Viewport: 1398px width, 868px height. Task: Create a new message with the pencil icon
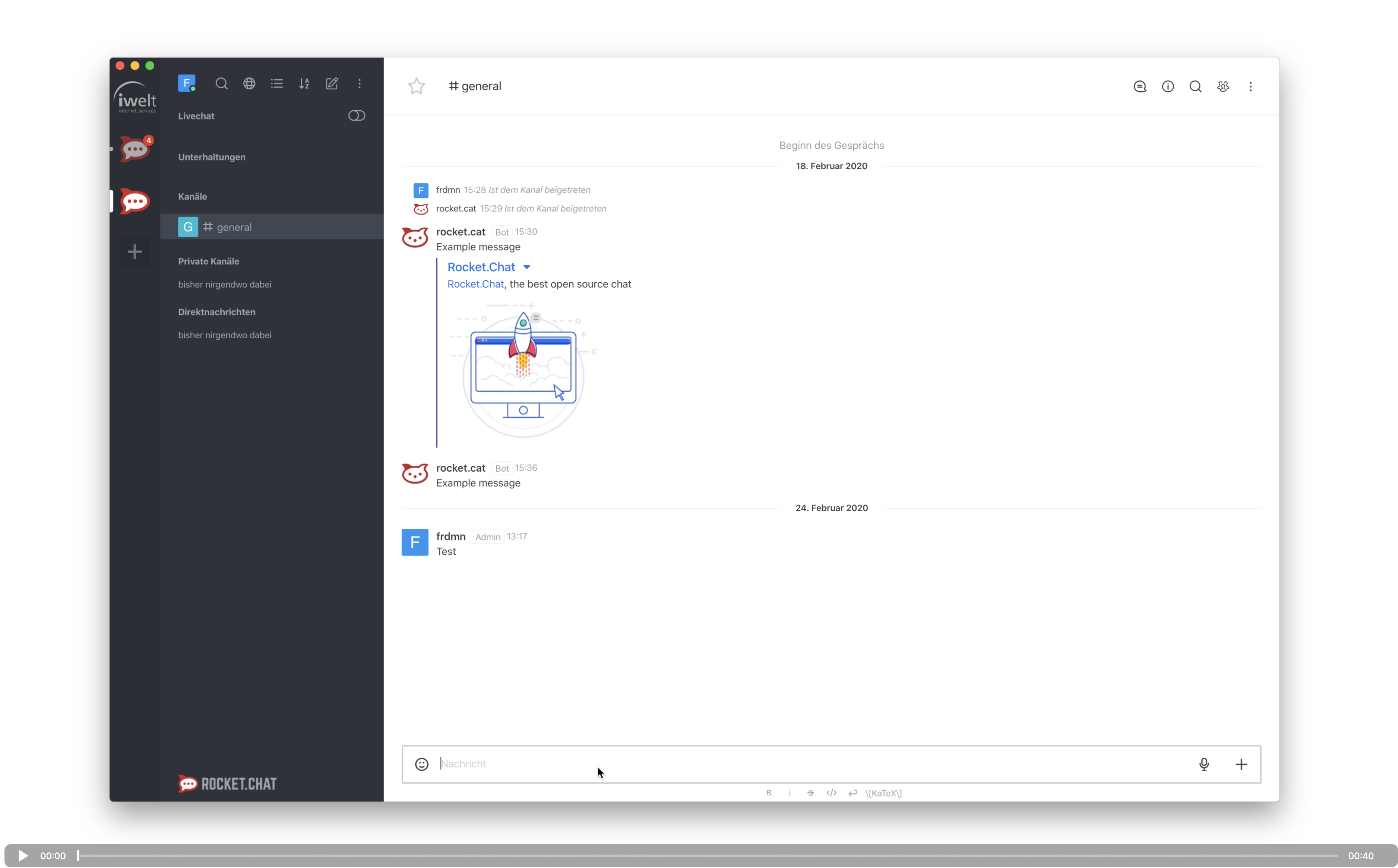pyautogui.click(x=332, y=83)
